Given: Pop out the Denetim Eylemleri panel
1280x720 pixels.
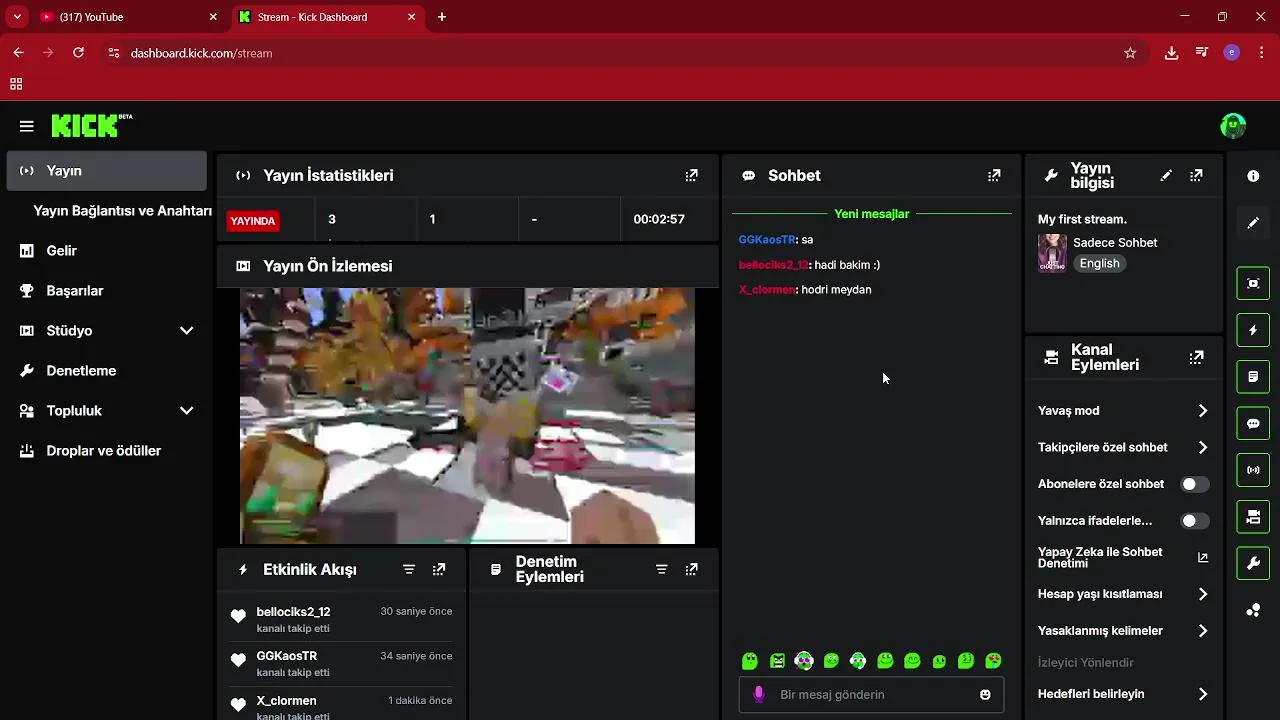Looking at the screenshot, I should tap(691, 569).
